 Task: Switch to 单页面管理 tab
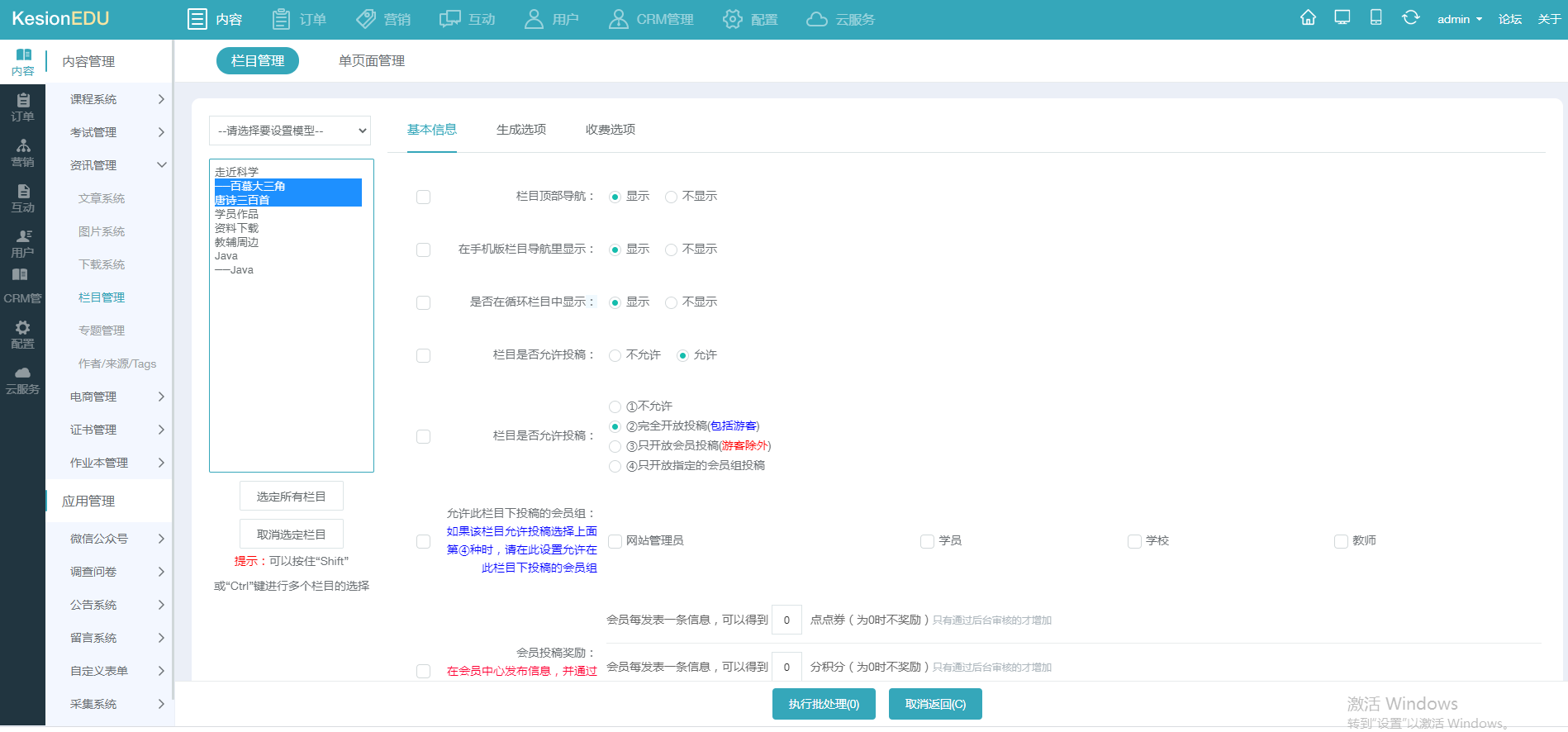click(x=372, y=60)
